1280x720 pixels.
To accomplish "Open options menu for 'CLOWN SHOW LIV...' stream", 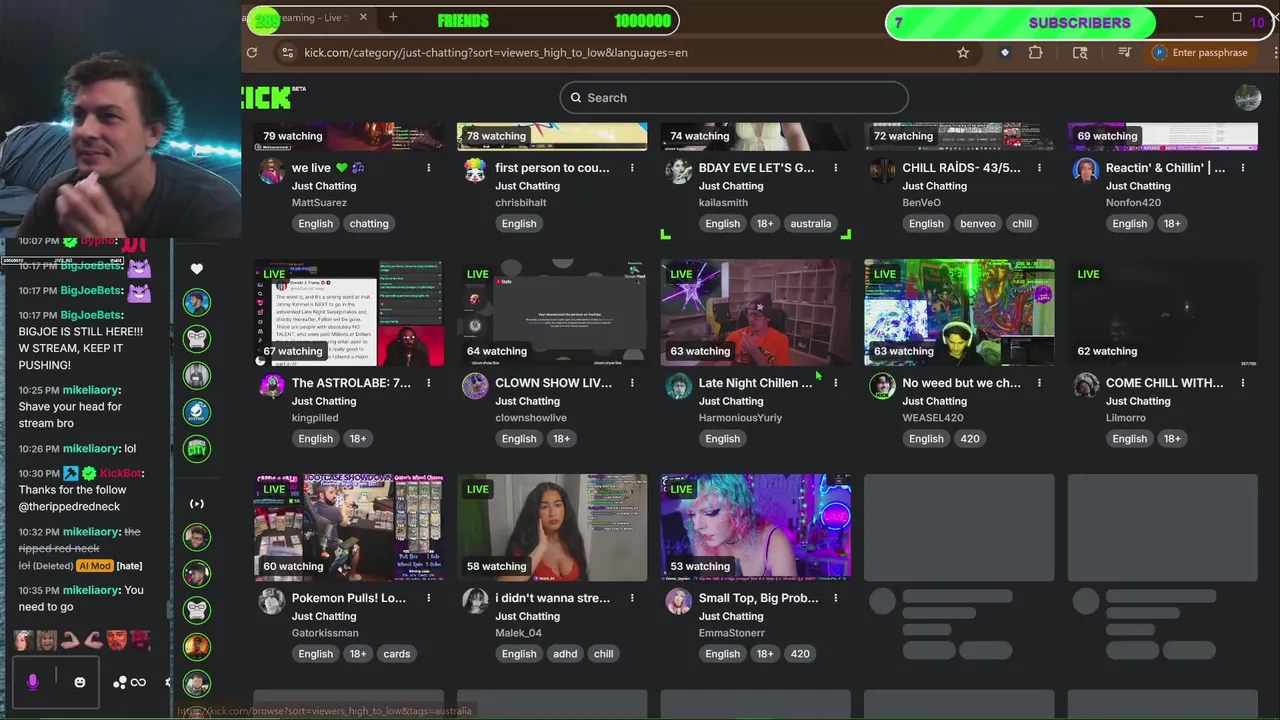I will 632,383.
